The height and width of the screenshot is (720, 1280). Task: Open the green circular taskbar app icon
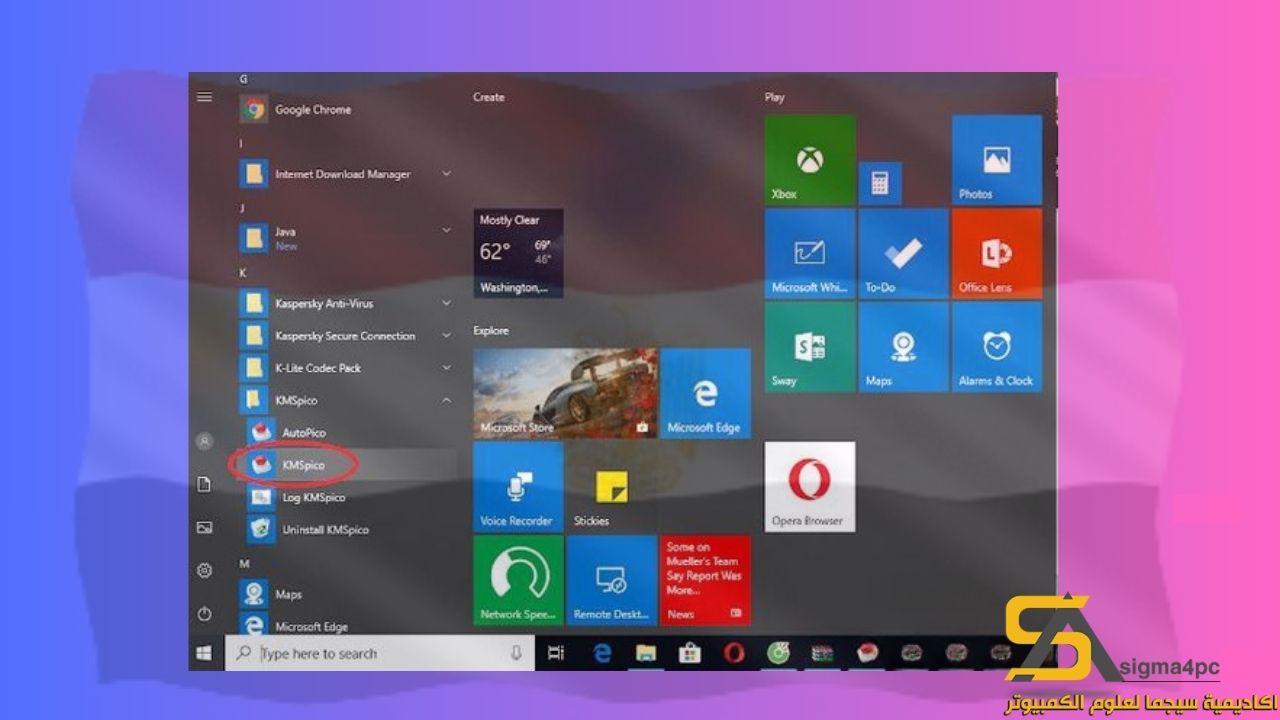click(778, 653)
